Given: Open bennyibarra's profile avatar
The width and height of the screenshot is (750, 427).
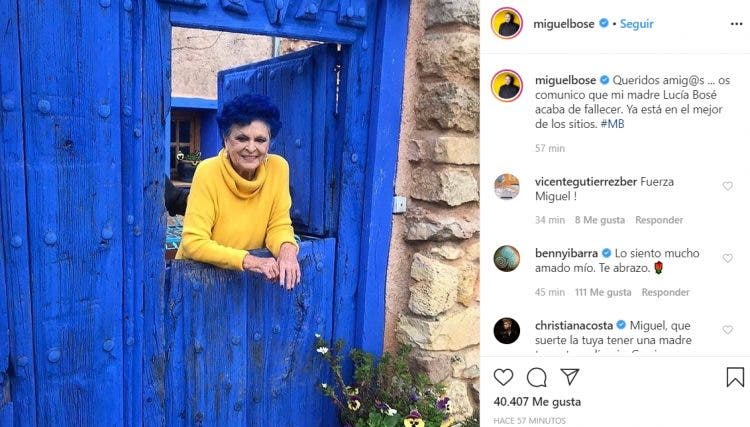Looking at the screenshot, I should (x=507, y=259).
